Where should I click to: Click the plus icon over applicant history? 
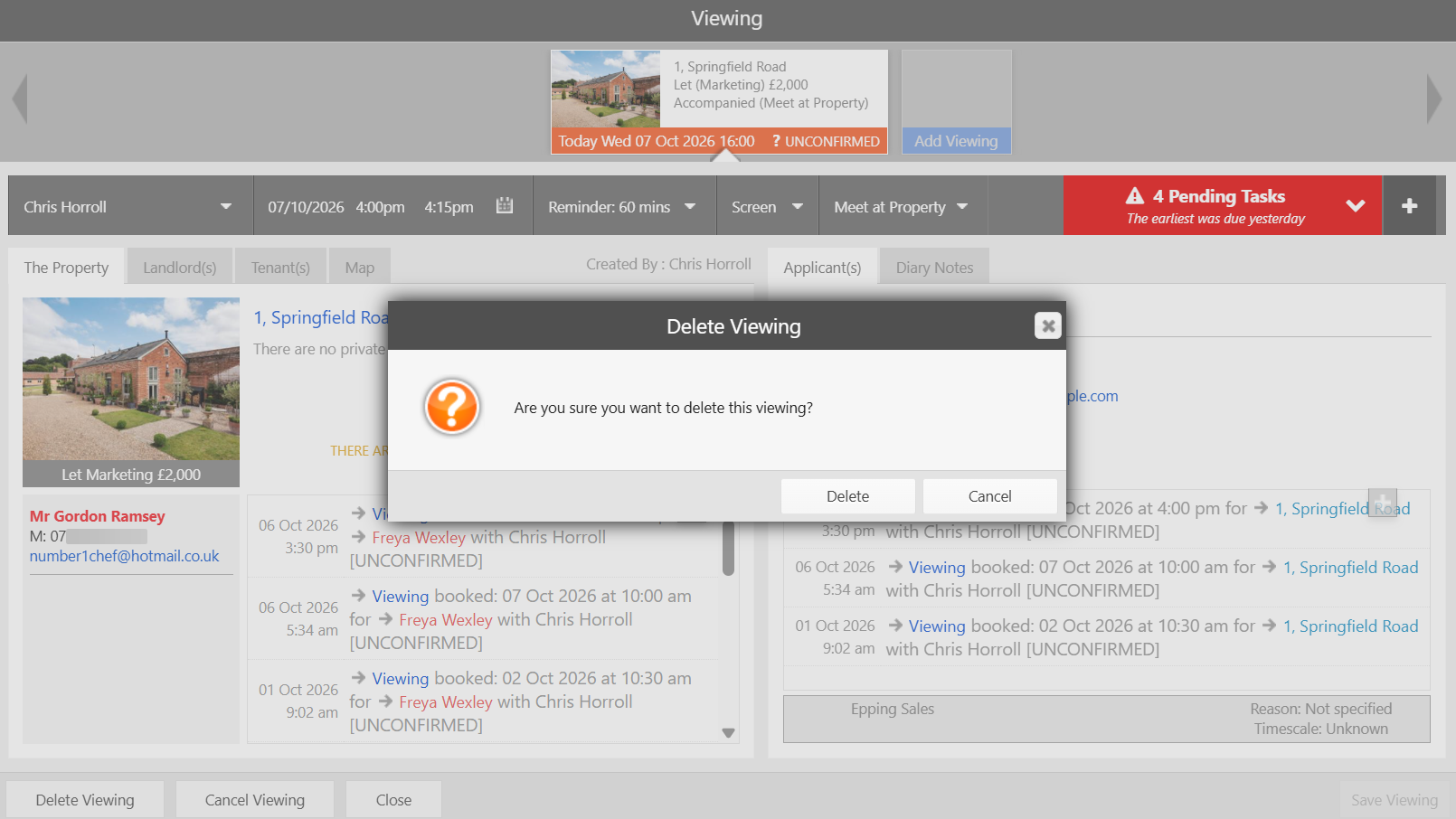click(1383, 503)
